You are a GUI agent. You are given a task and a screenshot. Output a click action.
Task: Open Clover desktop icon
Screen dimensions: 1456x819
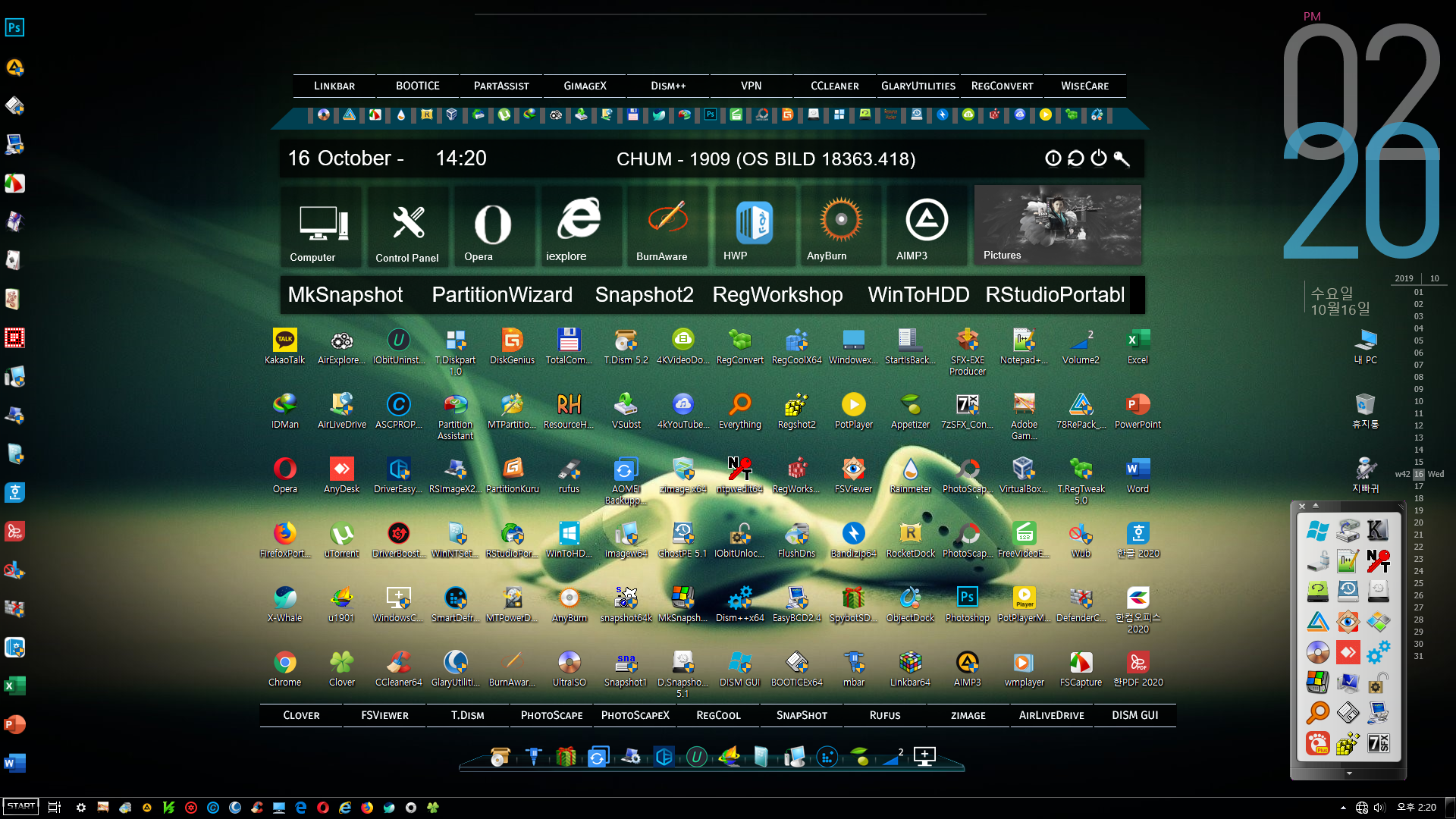pos(341,669)
